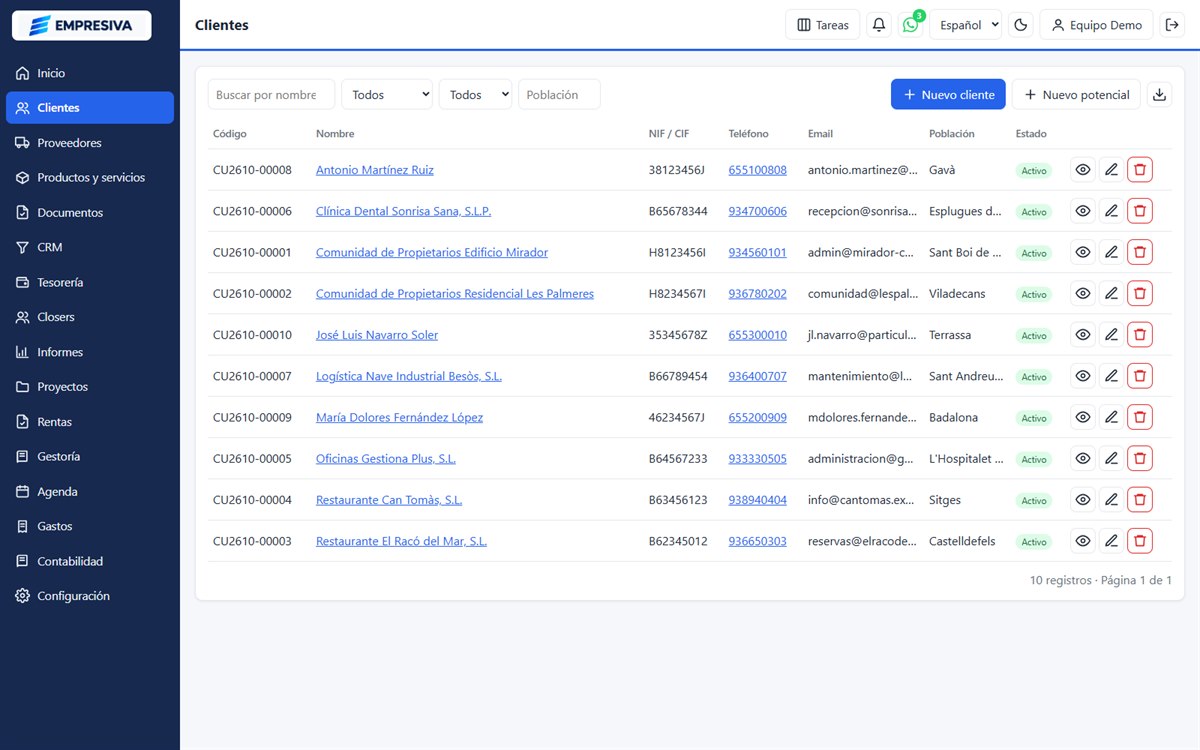Open WhatsApp messages icon
This screenshot has height=750, width=1200.
point(910,25)
